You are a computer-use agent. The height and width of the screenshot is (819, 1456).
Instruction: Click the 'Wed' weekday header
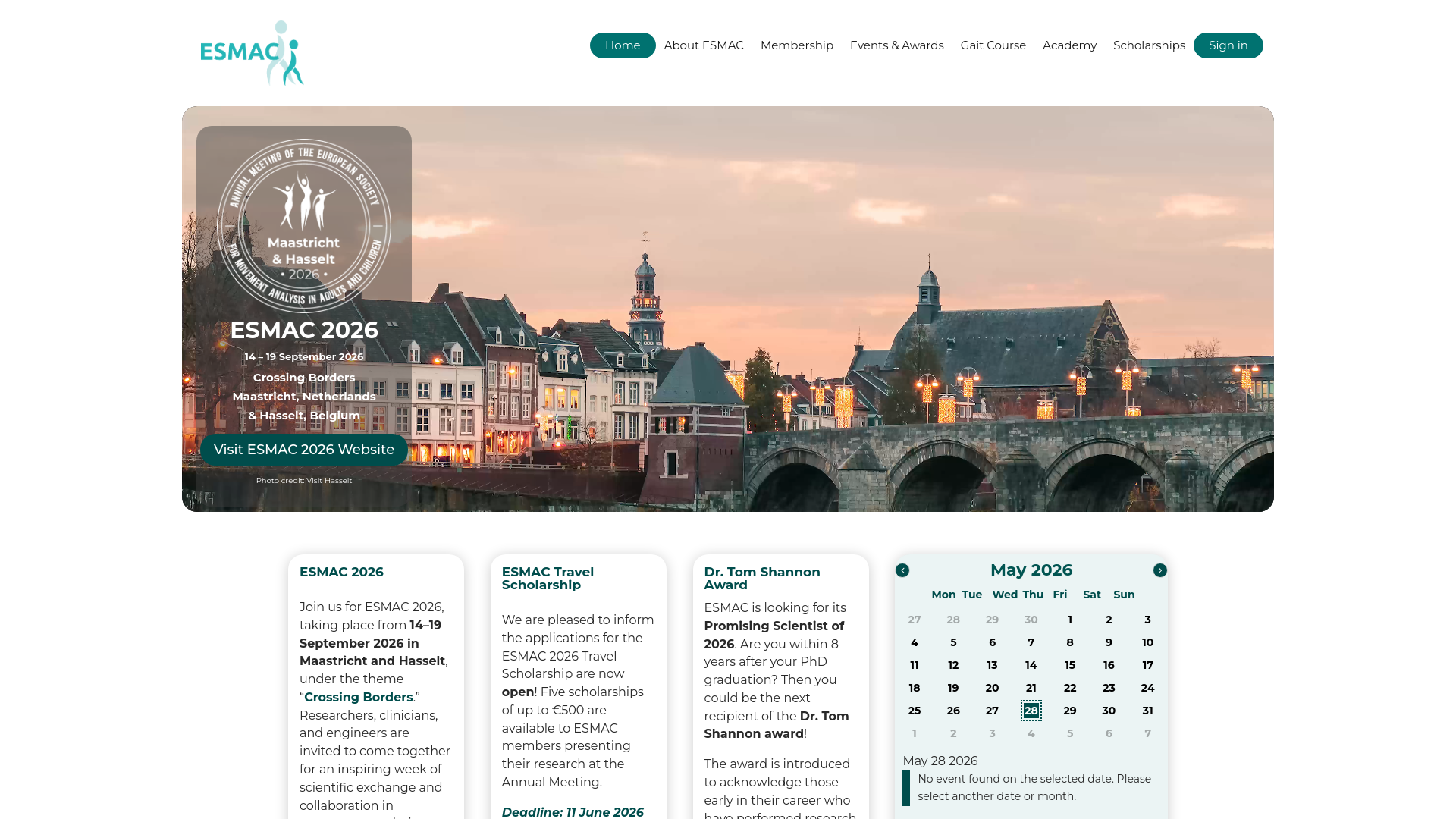point(1005,595)
